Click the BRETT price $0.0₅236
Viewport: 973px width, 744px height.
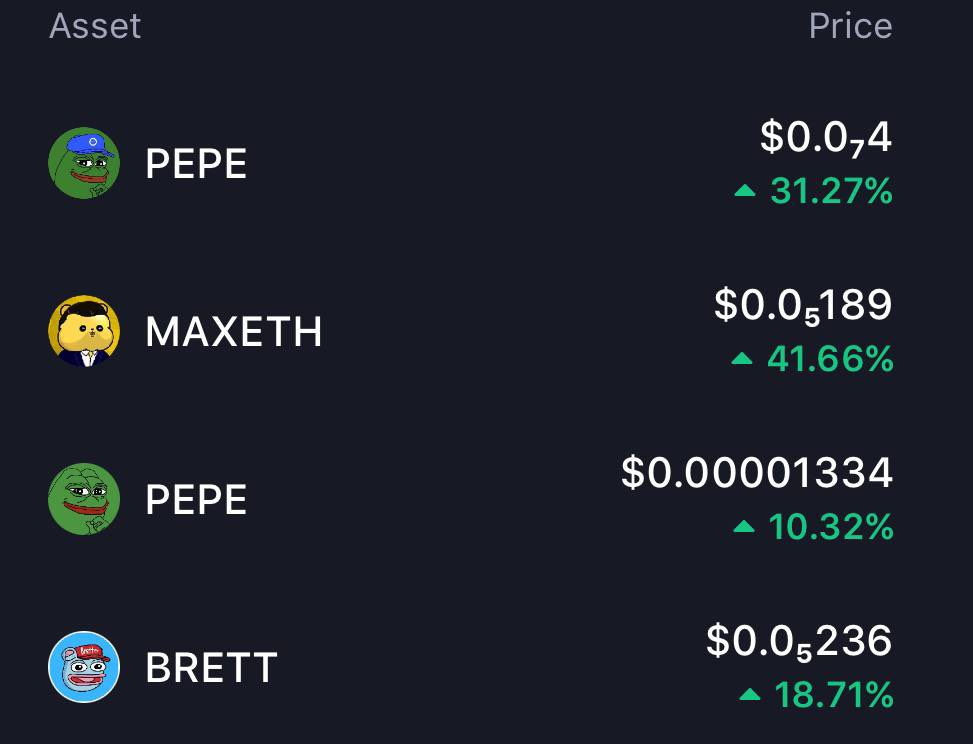(x=799, y=642)
